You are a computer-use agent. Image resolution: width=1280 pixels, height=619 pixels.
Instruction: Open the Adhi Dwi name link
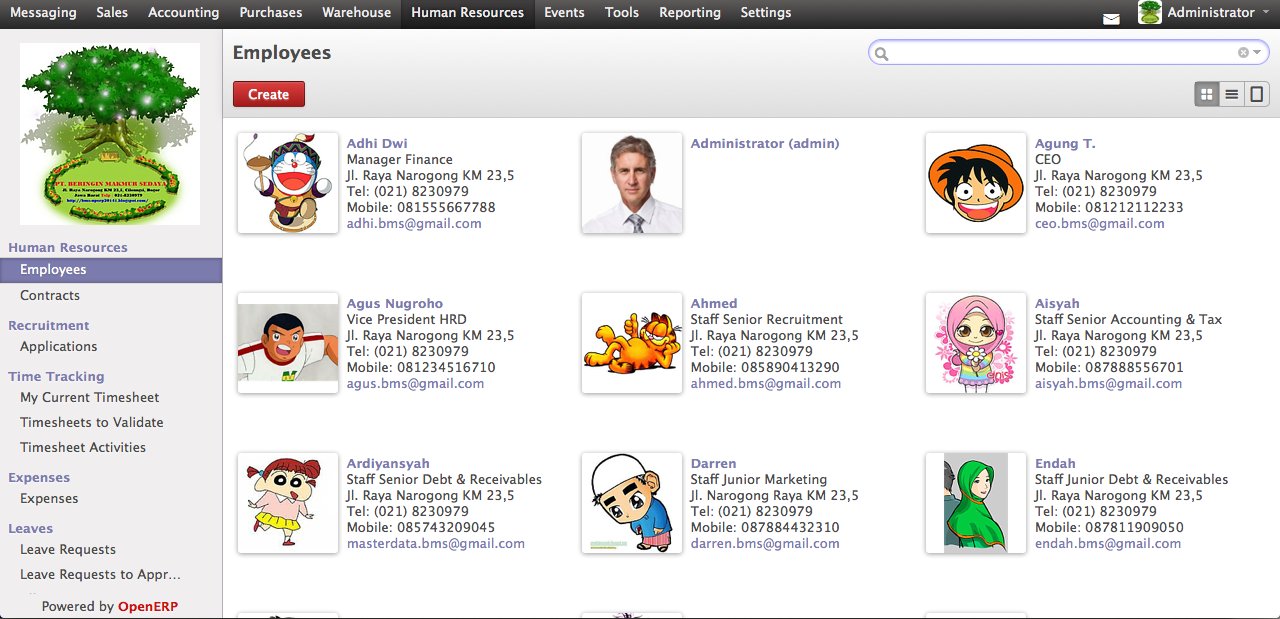[377, 143]
